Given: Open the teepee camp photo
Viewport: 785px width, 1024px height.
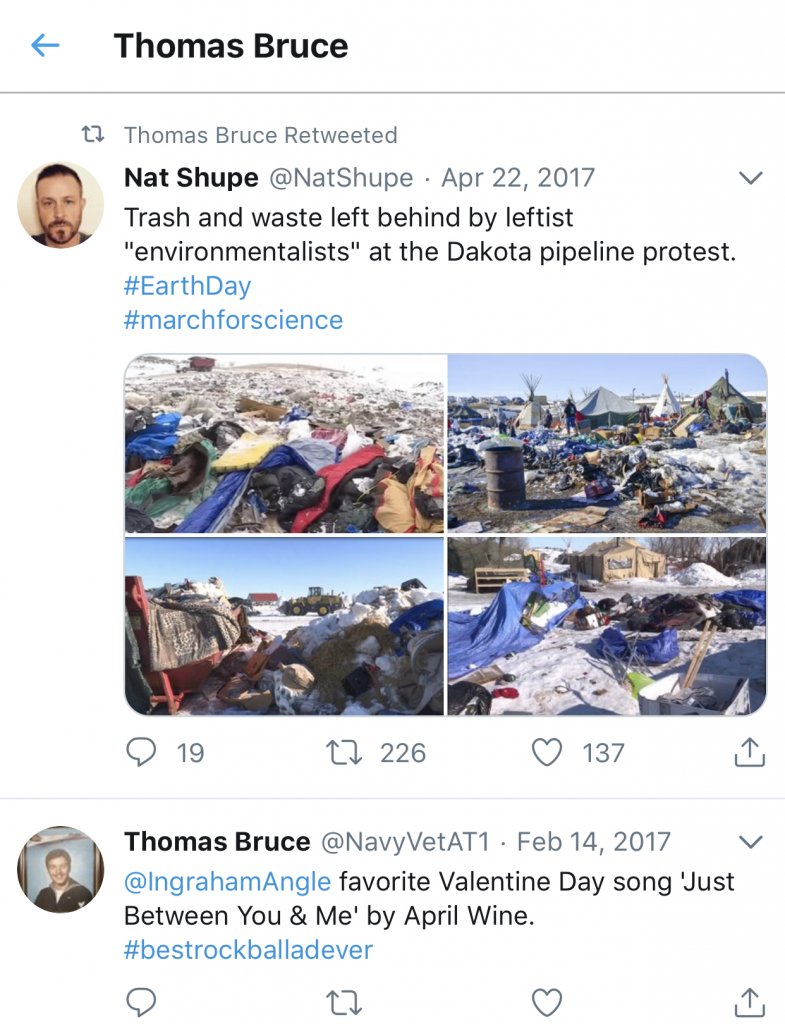Looking at the screenshot, I should [x=607, y=444].
